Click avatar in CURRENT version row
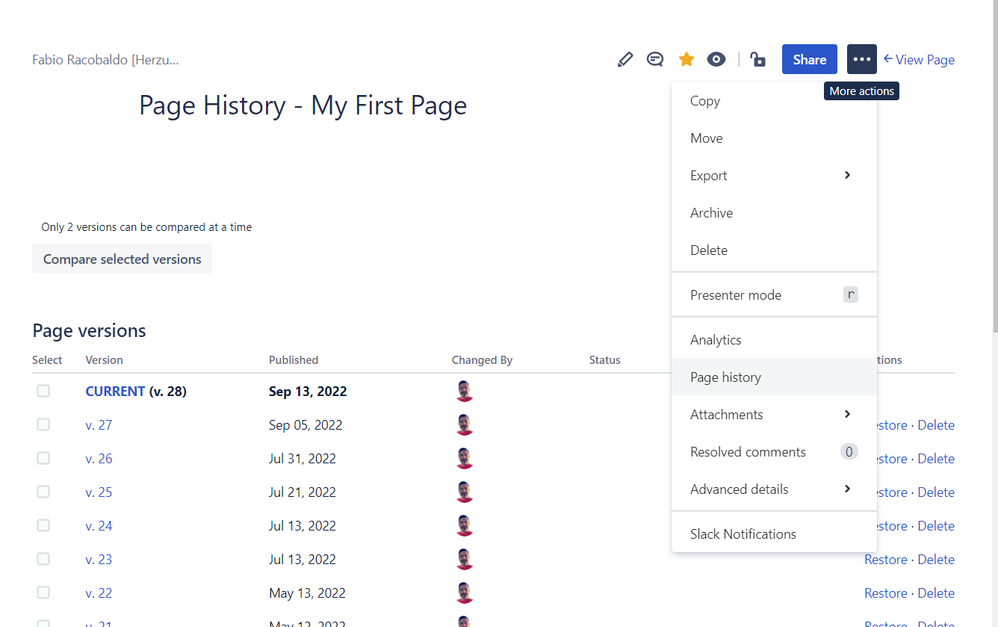 pos(465,391)
